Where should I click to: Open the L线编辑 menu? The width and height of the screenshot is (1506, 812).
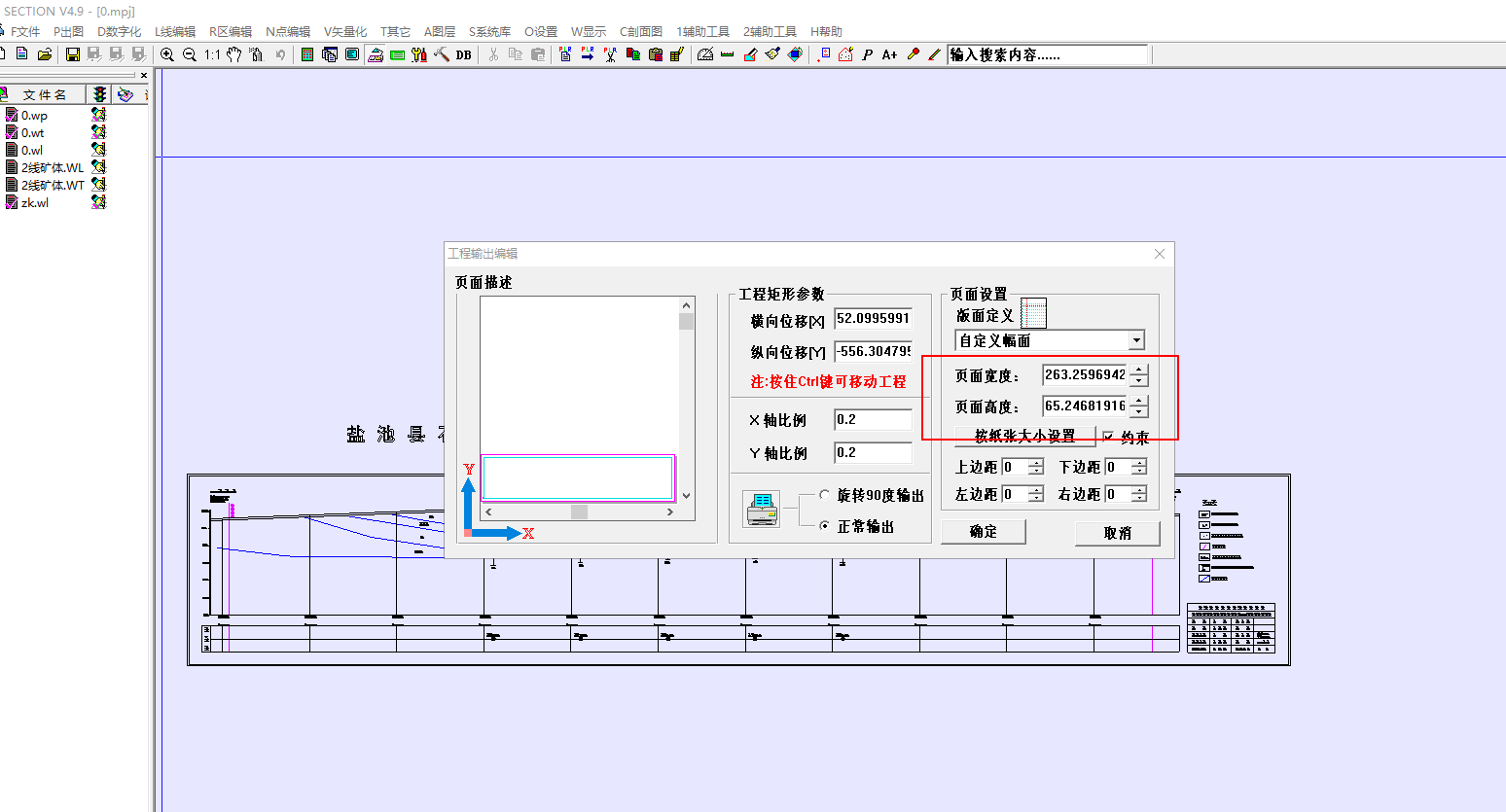[175, 31]
